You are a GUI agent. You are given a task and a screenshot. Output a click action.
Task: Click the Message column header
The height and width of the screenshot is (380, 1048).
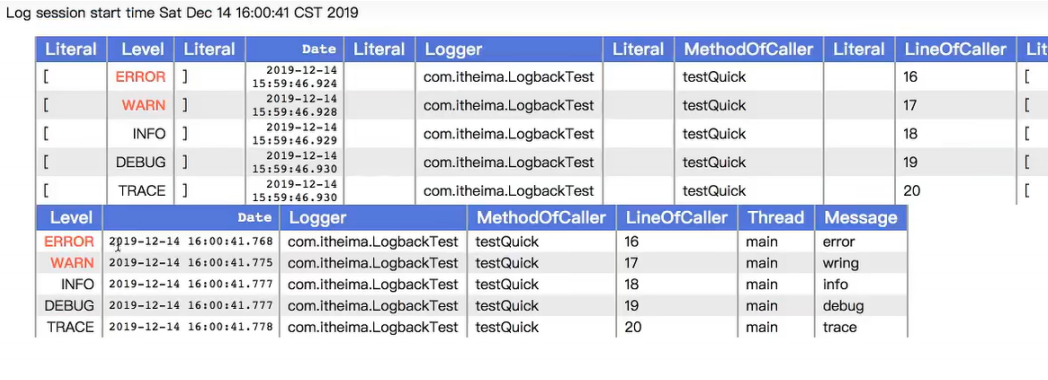point(861,218)
